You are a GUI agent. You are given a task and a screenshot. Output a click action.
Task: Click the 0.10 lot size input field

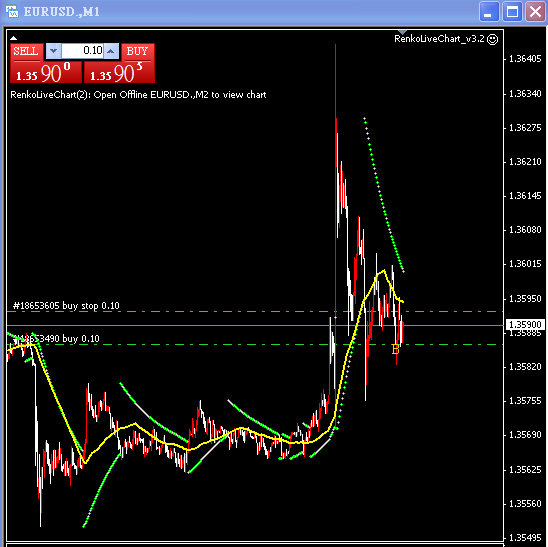[x=82, y=51]
